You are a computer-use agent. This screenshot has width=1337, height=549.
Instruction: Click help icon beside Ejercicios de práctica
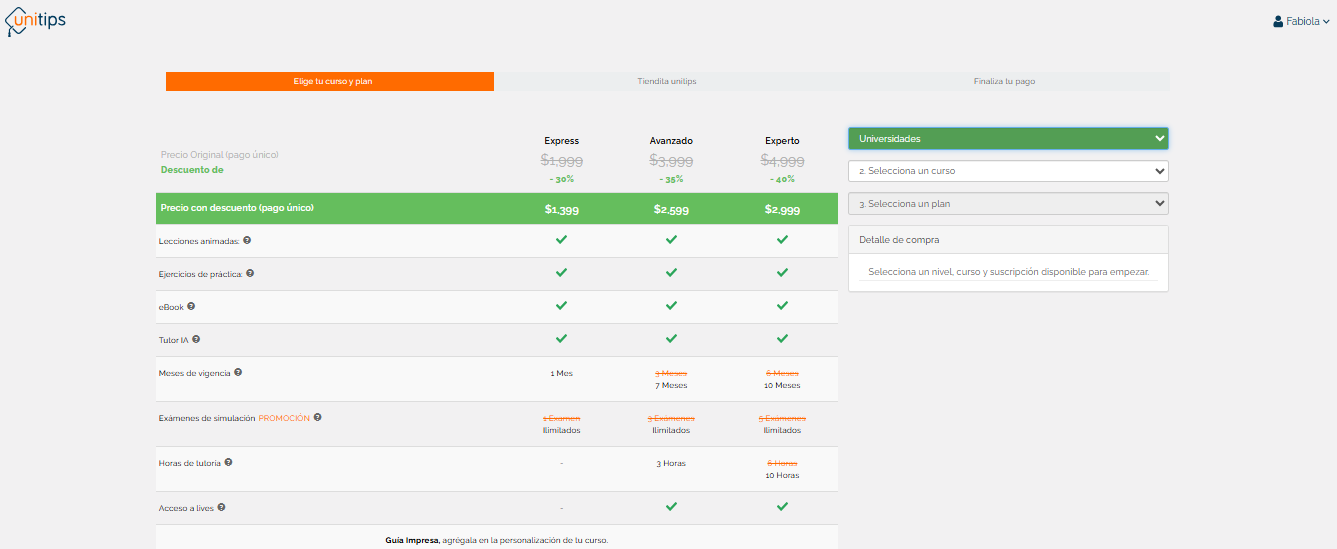[x=250, y=273]
